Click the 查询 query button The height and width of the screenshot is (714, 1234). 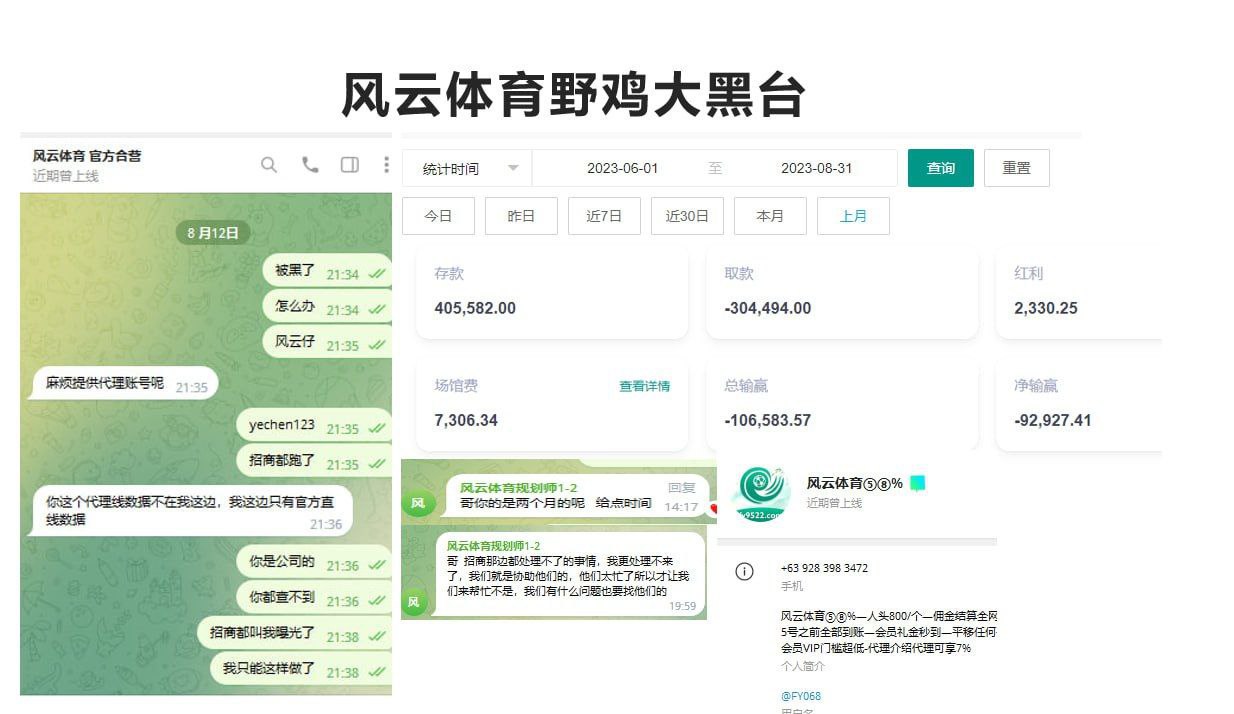point(940,167)
